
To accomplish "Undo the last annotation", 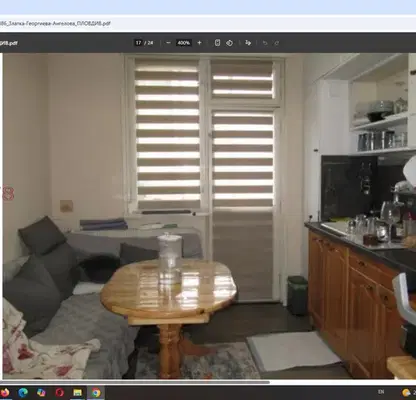I will pyautogui.click(x=265, y=43).
